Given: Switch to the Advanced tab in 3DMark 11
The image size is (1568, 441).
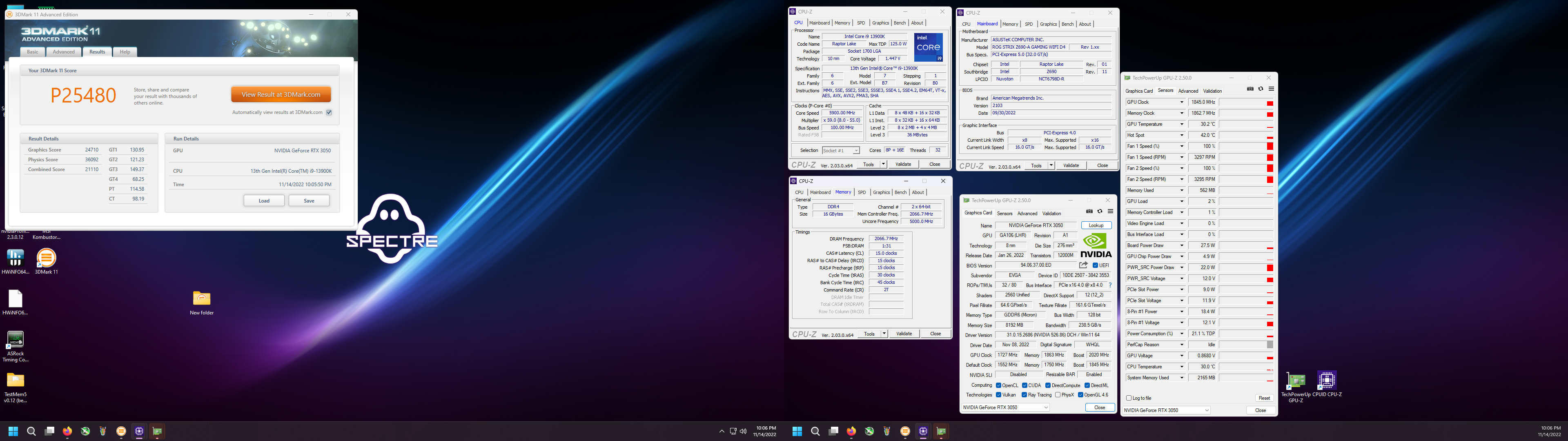Looking at the screenshot, I should coord(64,52).
